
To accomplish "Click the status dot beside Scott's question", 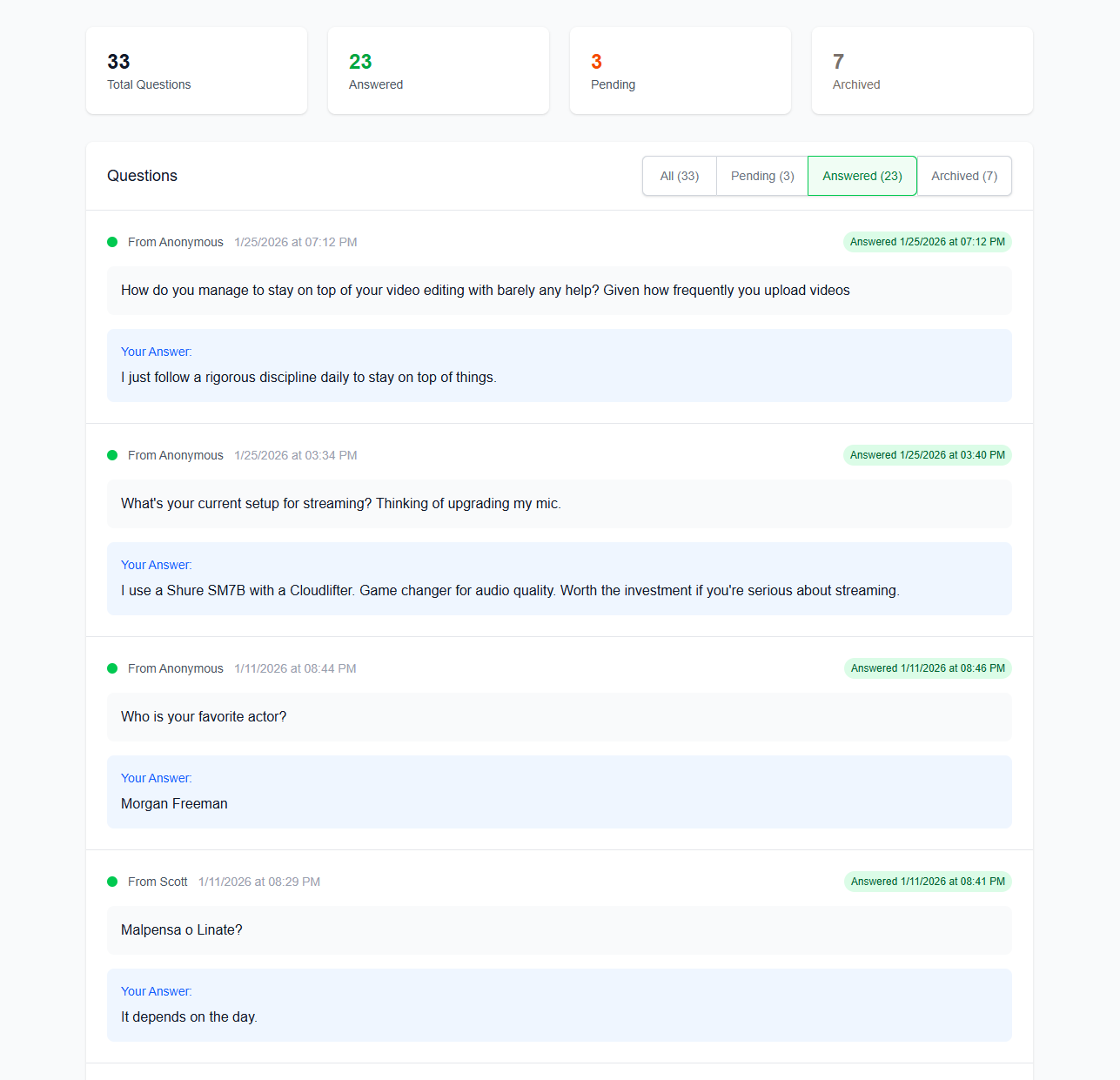I will (x=112, y=882).
